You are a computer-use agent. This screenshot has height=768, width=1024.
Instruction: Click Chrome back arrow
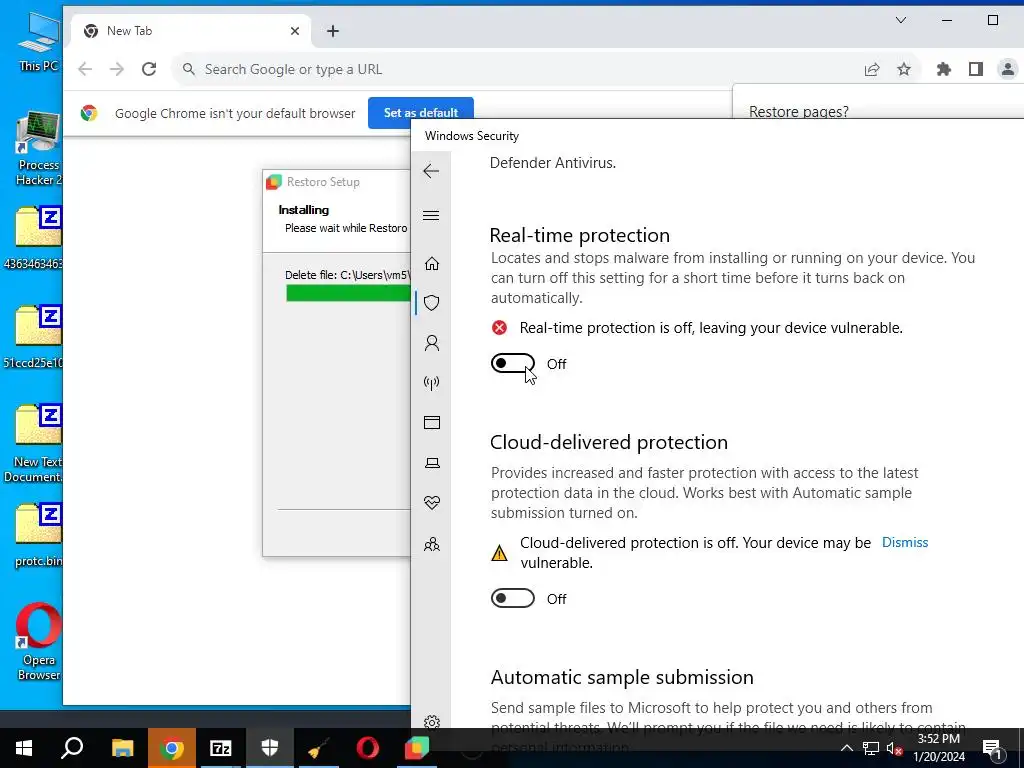pyautogui.click(x=85, y=69)
